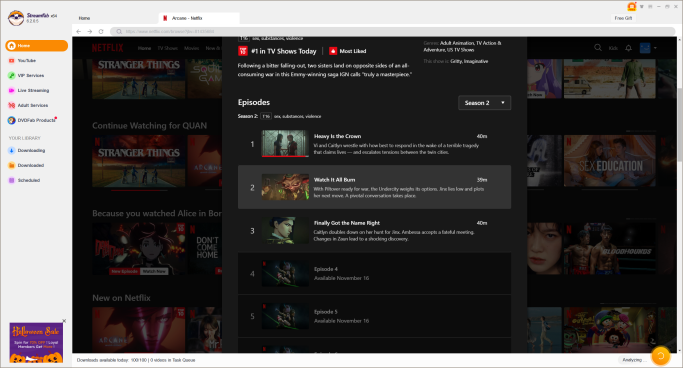Open the Halloween Sale promotion banner
The image size is (683, 368).
tap(36, 343)
